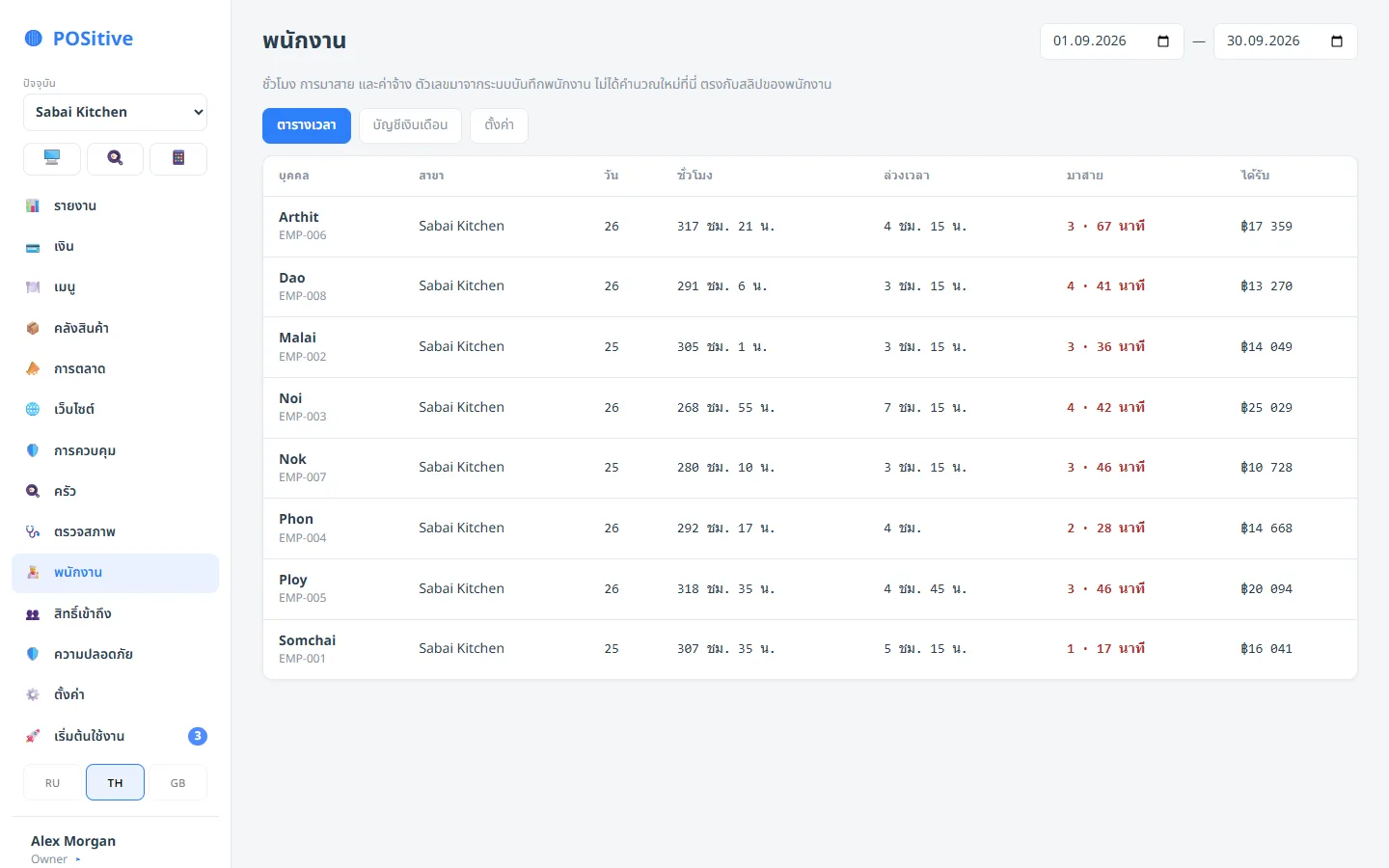Switch language to RU
1389x868 pixels.
[x=52, y=783]
